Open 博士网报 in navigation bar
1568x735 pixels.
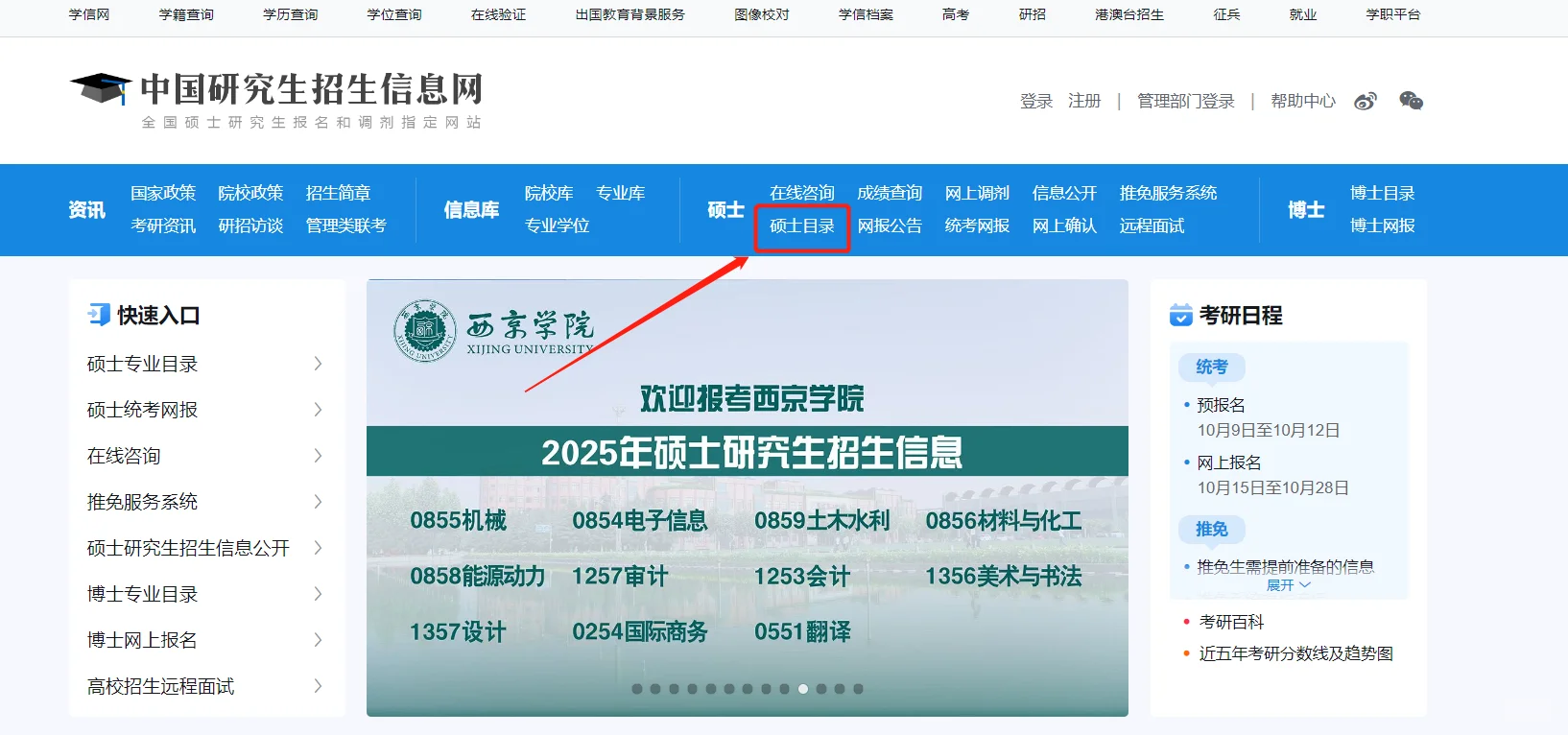tap(1383, 225)
